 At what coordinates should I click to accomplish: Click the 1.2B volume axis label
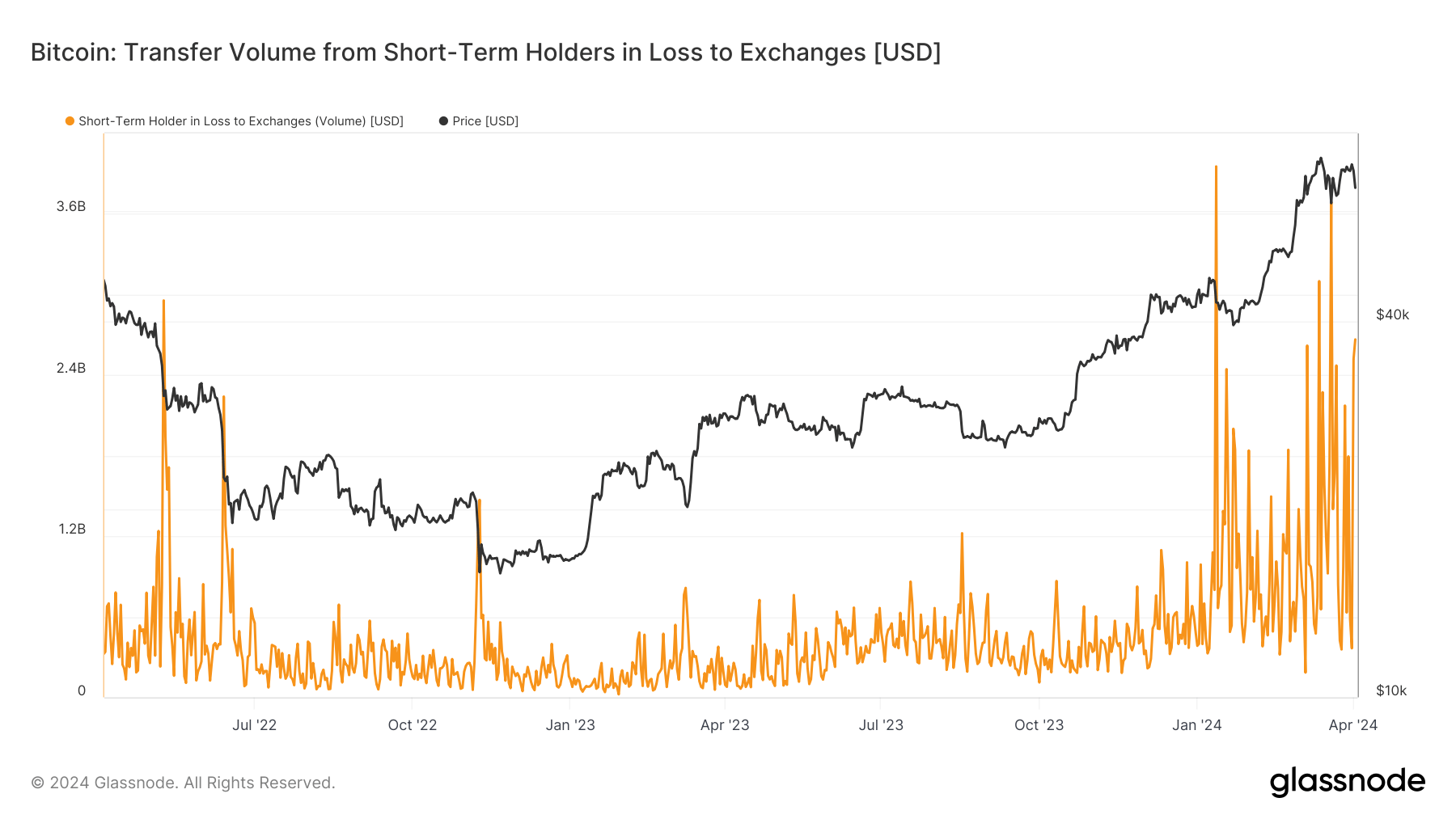click(71, 530)
